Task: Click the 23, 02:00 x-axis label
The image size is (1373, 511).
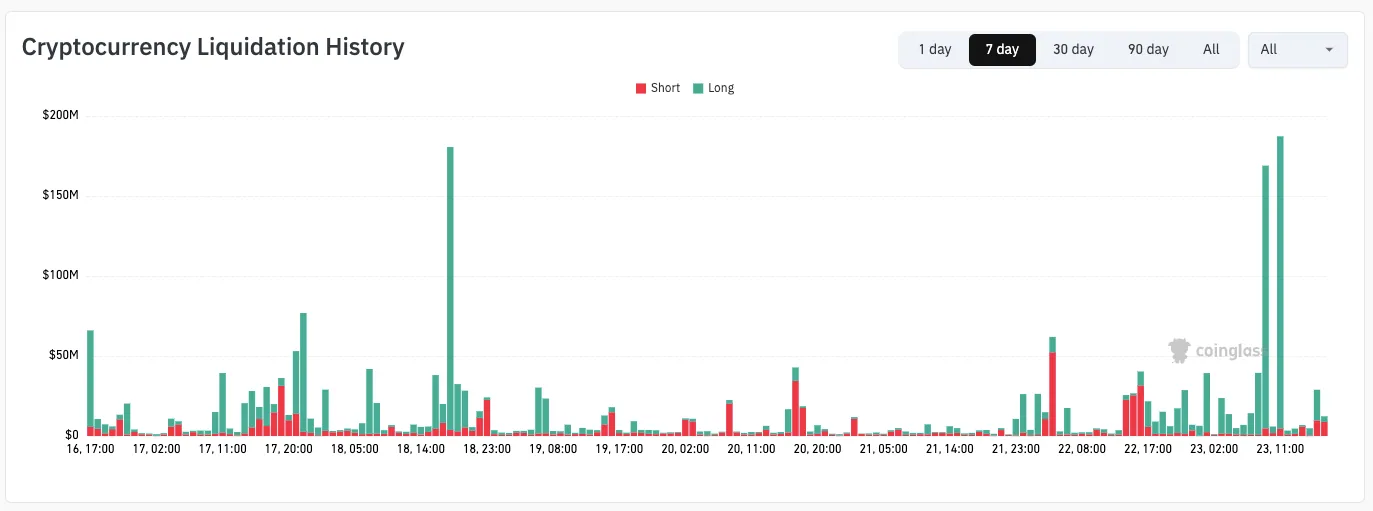Action: coord(1214,450)
